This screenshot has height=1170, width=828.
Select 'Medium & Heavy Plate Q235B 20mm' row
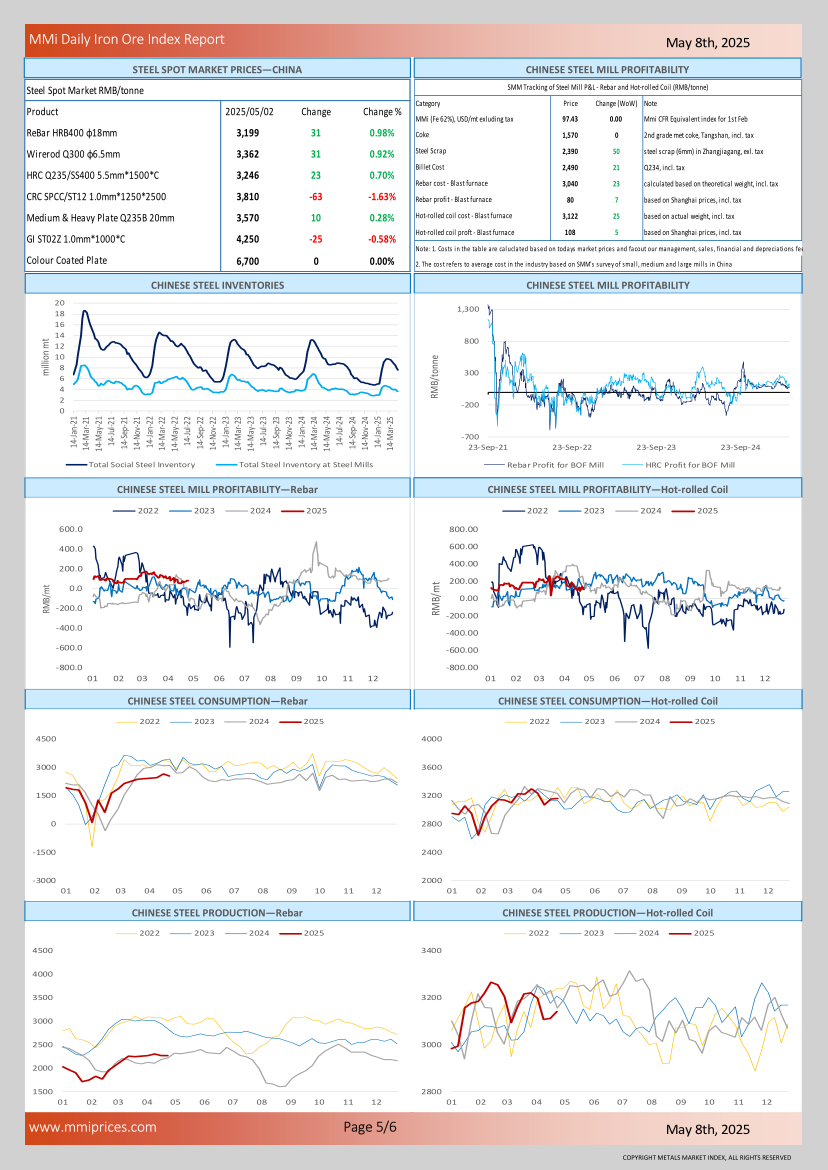click(x=217, y=218)
